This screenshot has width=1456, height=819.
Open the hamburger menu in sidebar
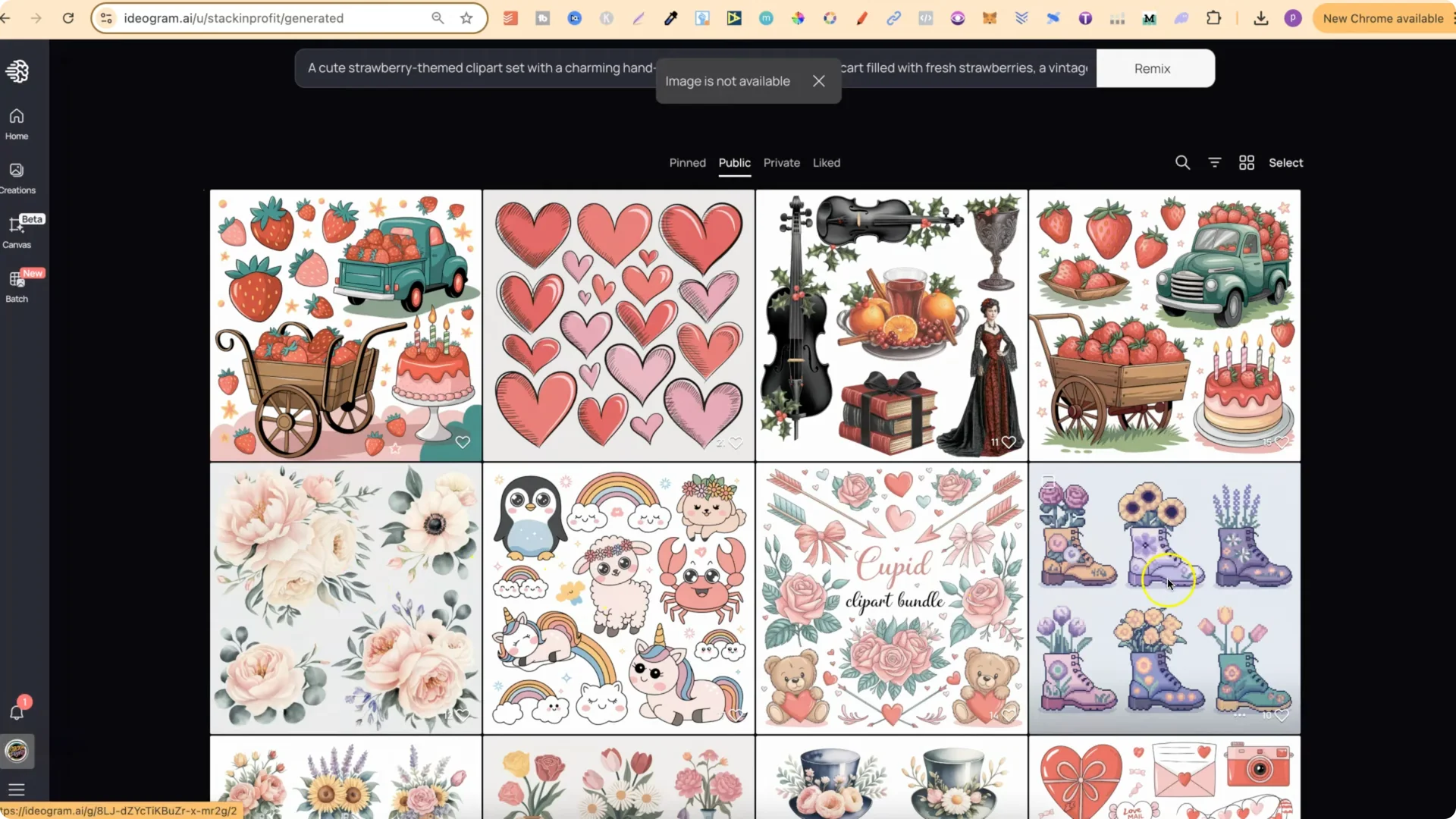(x=17, y=789)
